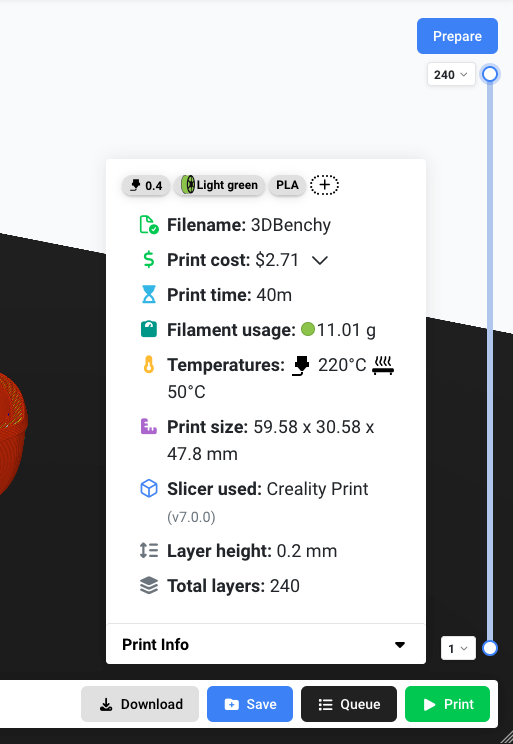The height and width of the screenshot is (744, 513).
Task: Click the heated bed temperature icon
Action: coord(383,365)
